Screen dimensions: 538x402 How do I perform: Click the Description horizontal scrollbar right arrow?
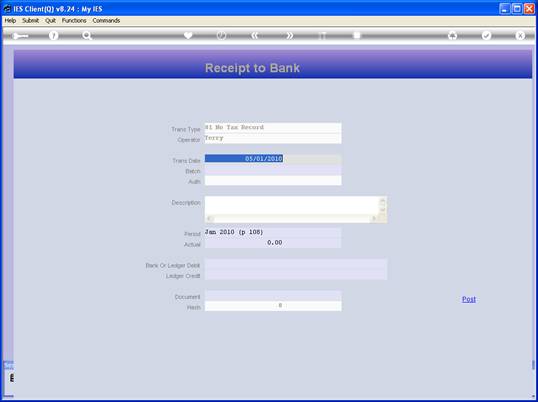pos(375,218)
